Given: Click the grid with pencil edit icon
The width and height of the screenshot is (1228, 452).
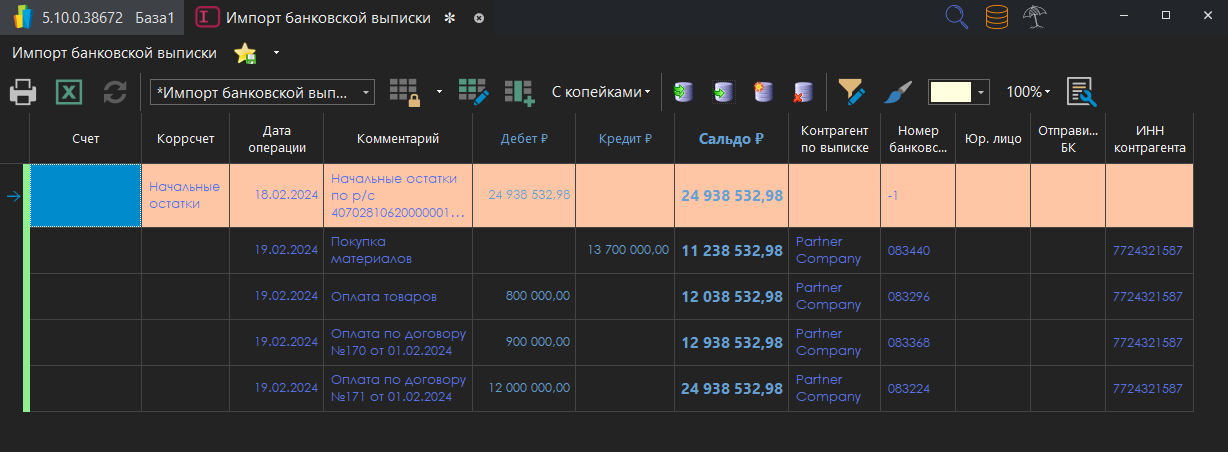Looking at the screenshot, I should 473,92.
